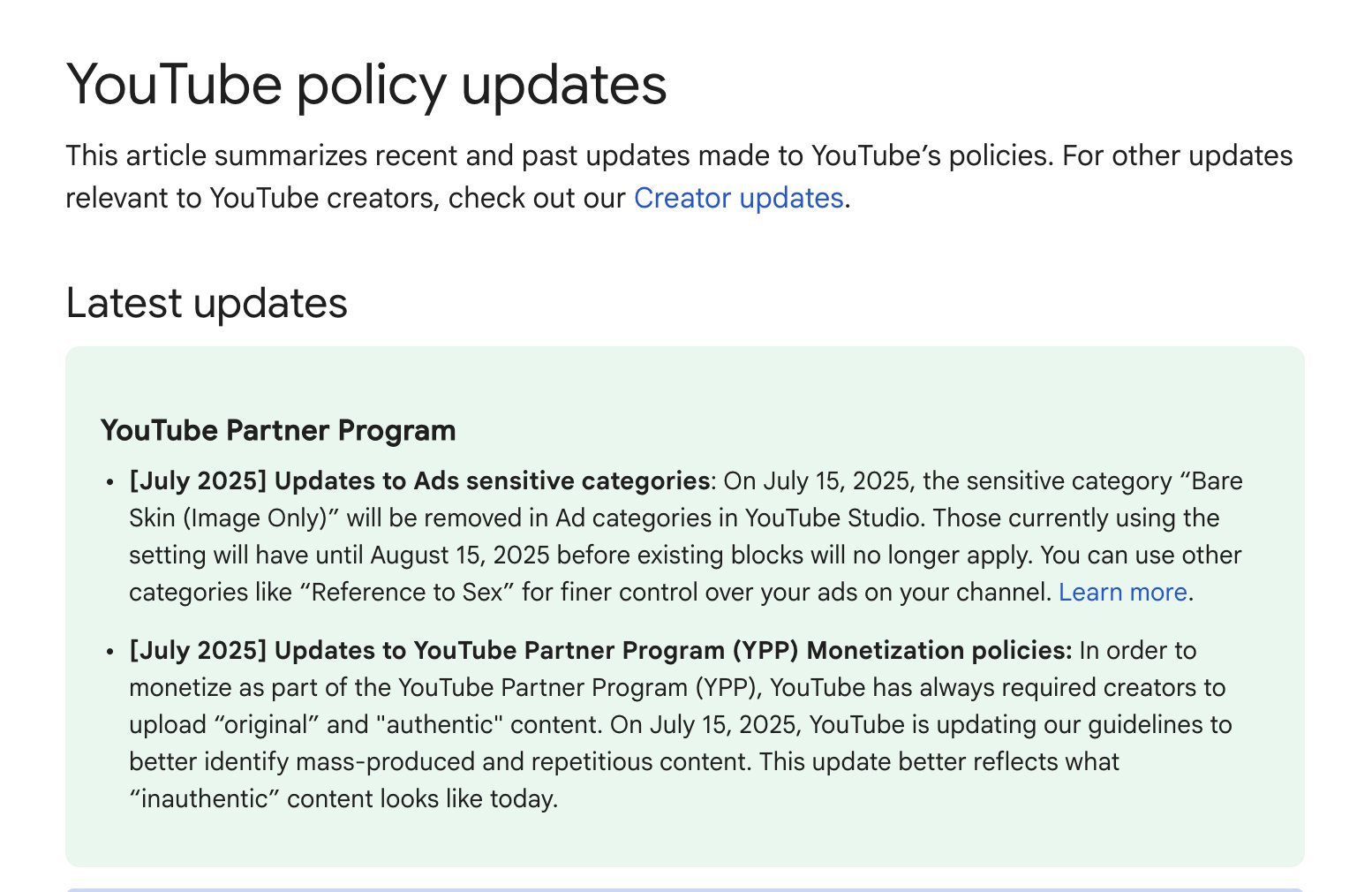Click empty green area above YouTube Partner Program heading
This screenshot has height=892, width=1372.
pos(684,380)
